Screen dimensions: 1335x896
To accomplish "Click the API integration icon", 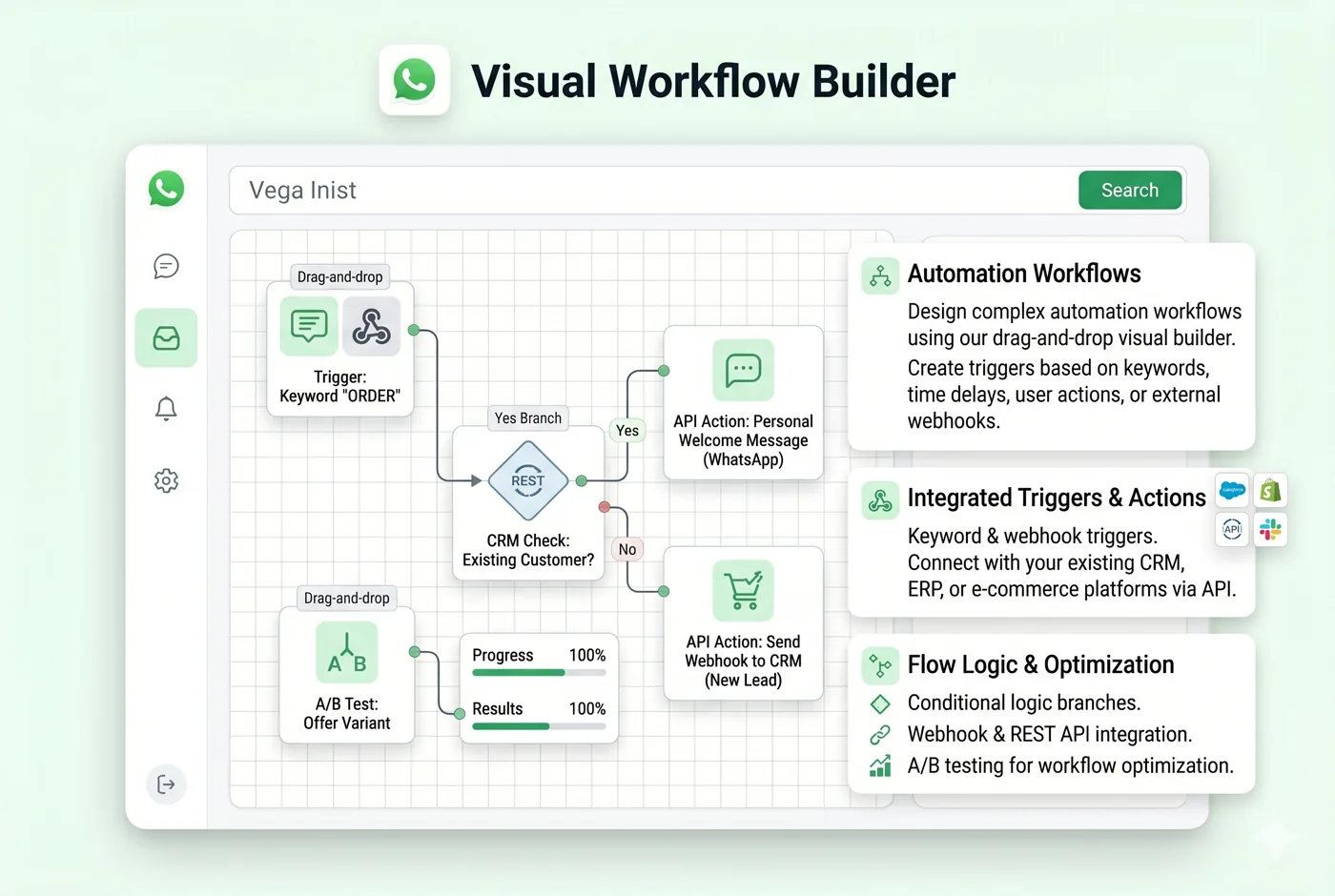I will (1232, 529).
